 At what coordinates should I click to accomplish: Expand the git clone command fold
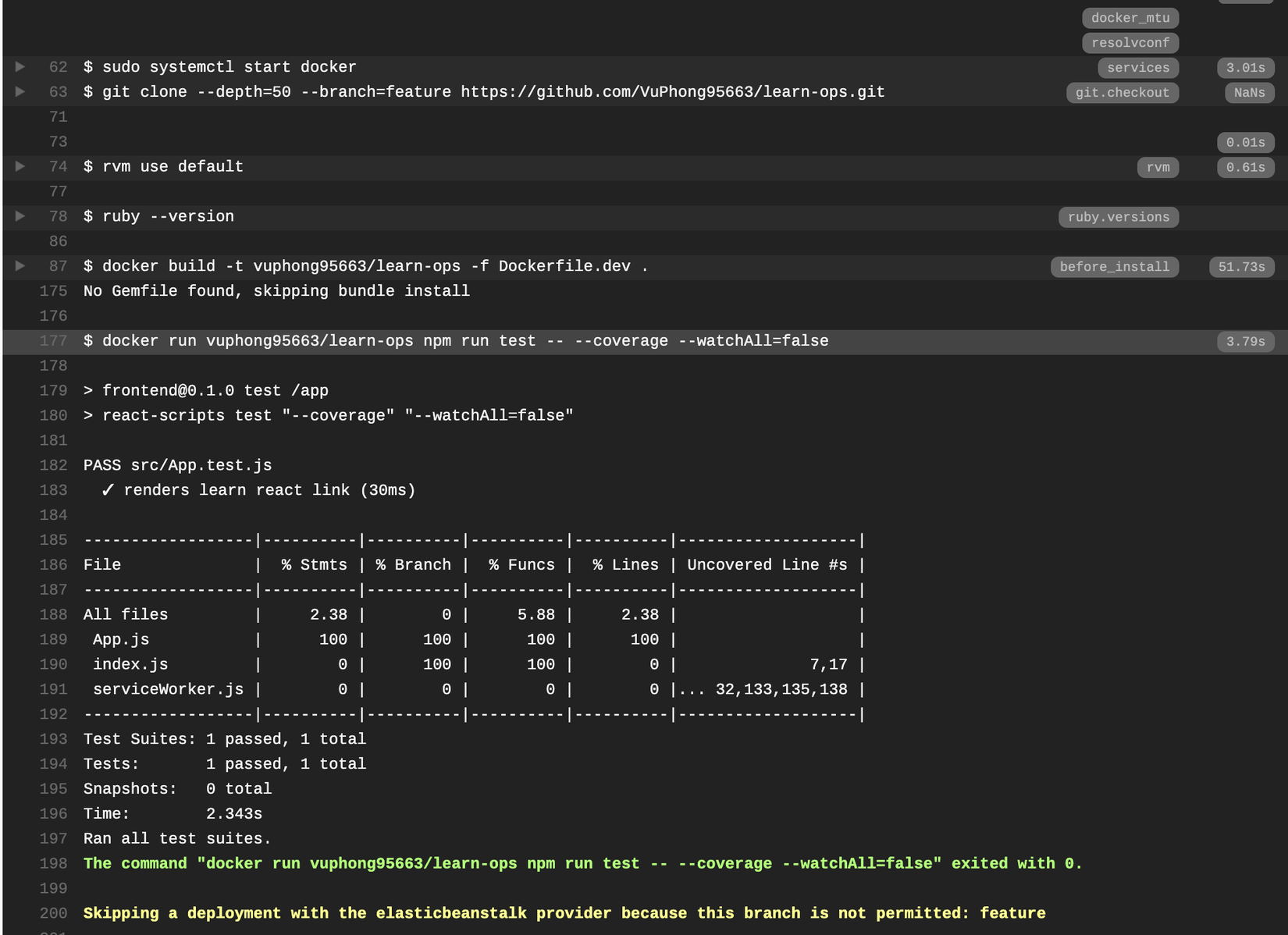click(x=20, y=92)
